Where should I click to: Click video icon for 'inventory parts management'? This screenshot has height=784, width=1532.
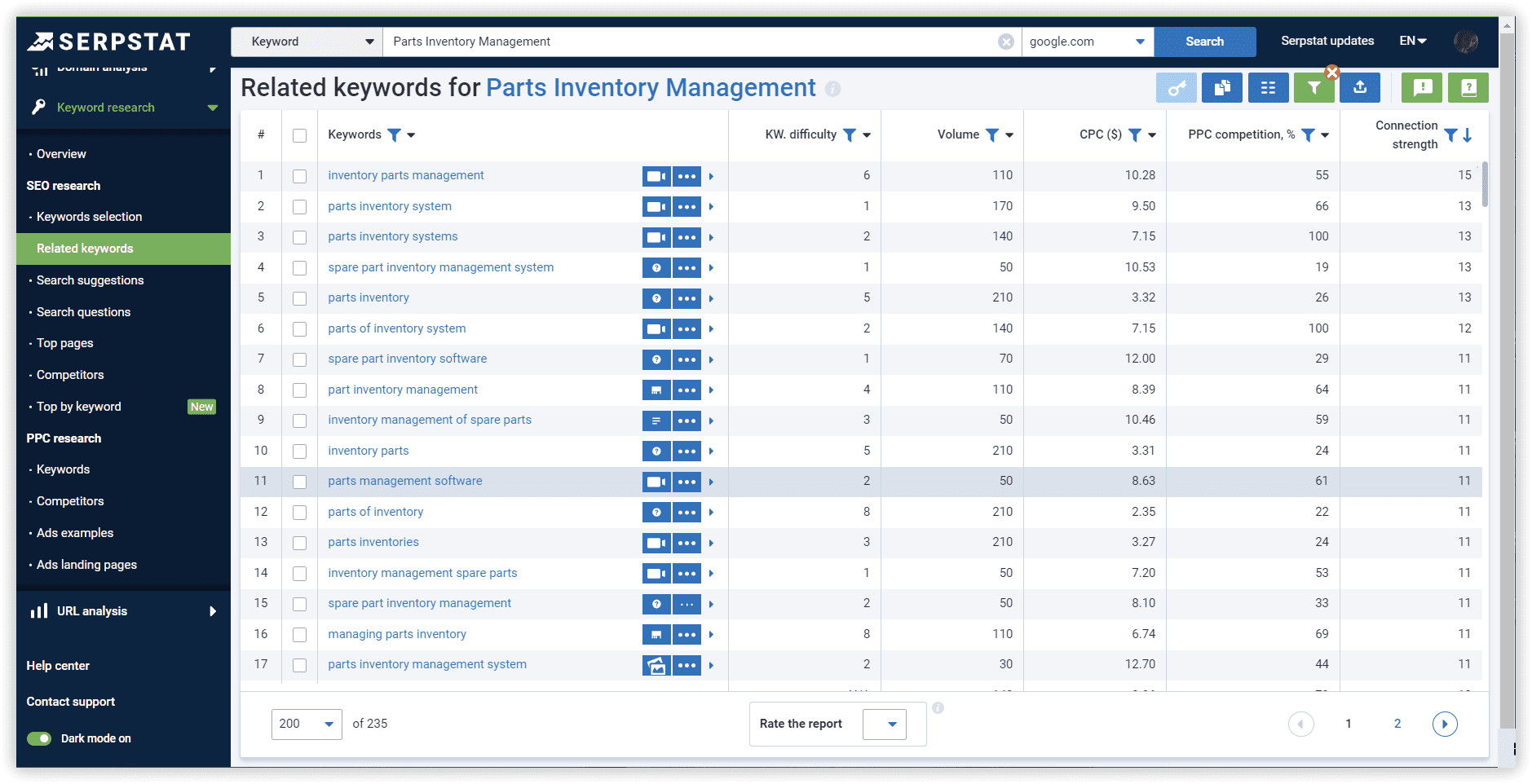click(x=656, y=176)
